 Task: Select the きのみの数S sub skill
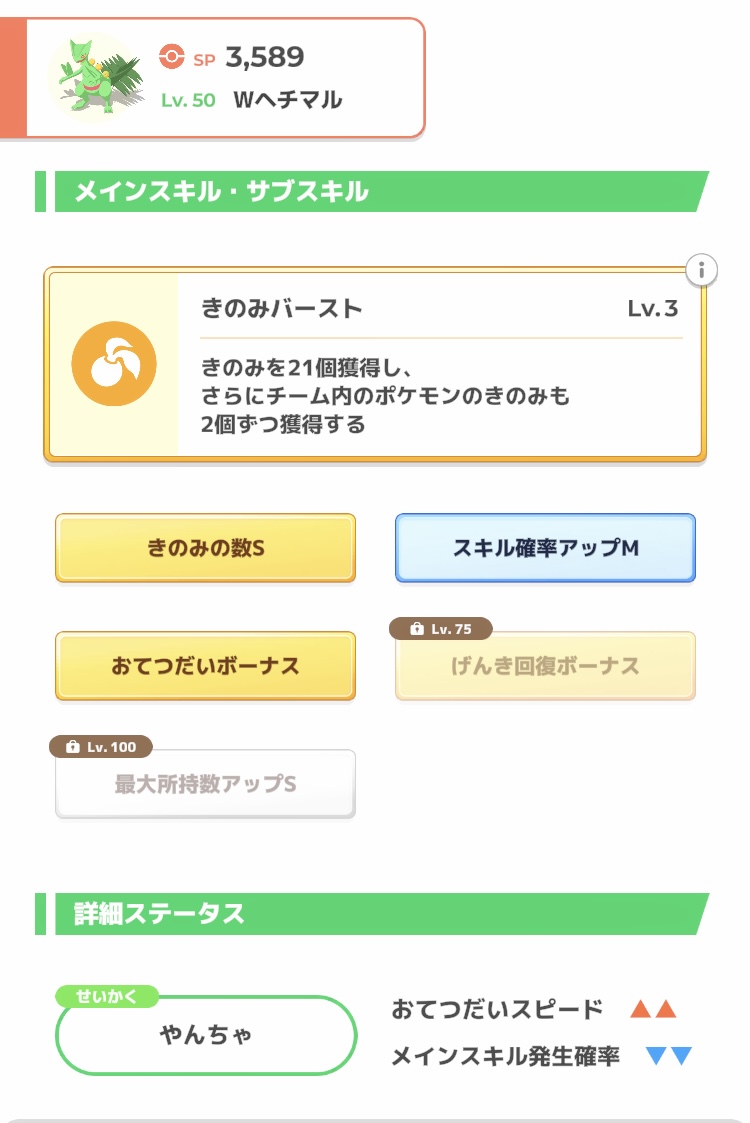(x=205, y=548)
